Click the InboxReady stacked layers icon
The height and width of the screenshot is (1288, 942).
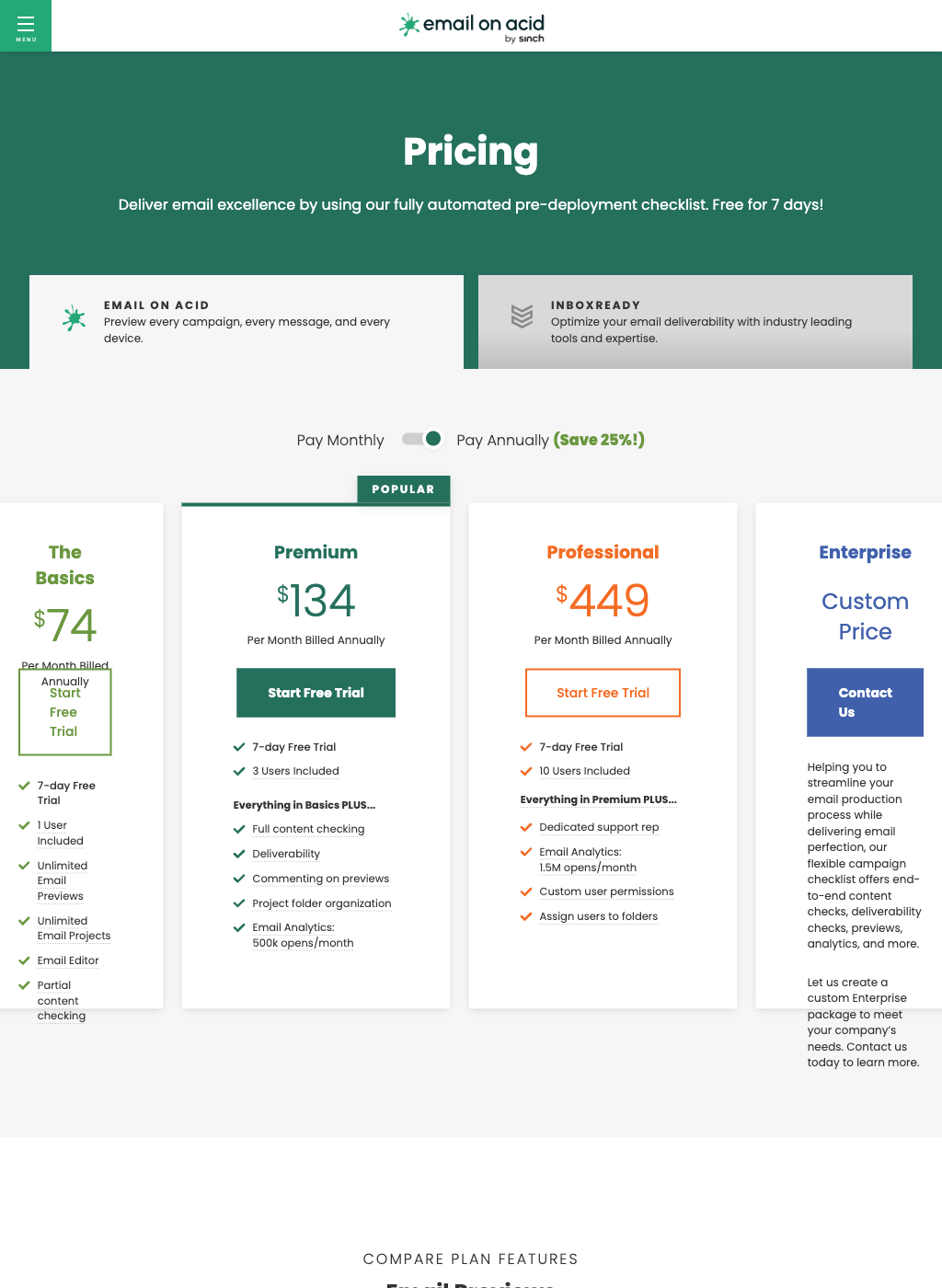click(522, 316)
